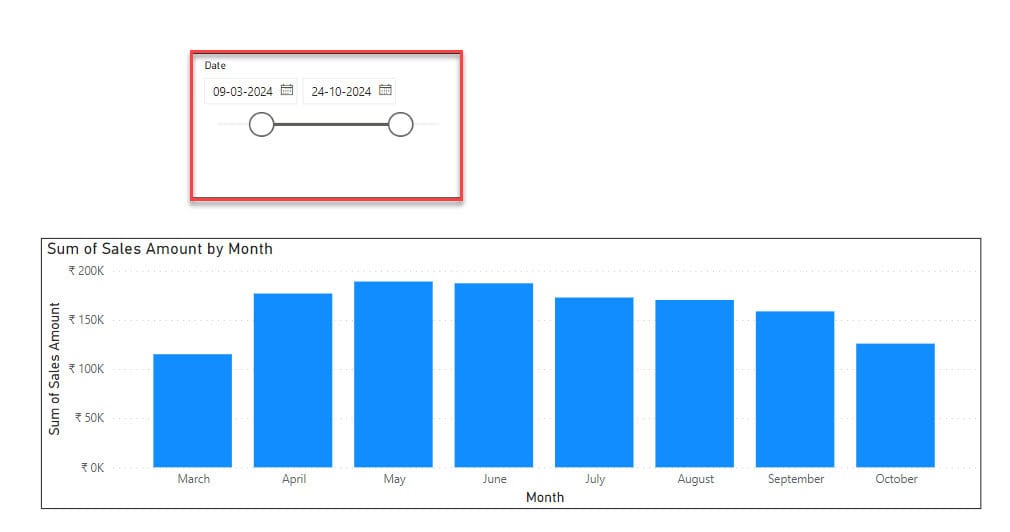Click the right handle of the date slider
This screenshot has height=532, width=1010.
click(x=401, y=124)
